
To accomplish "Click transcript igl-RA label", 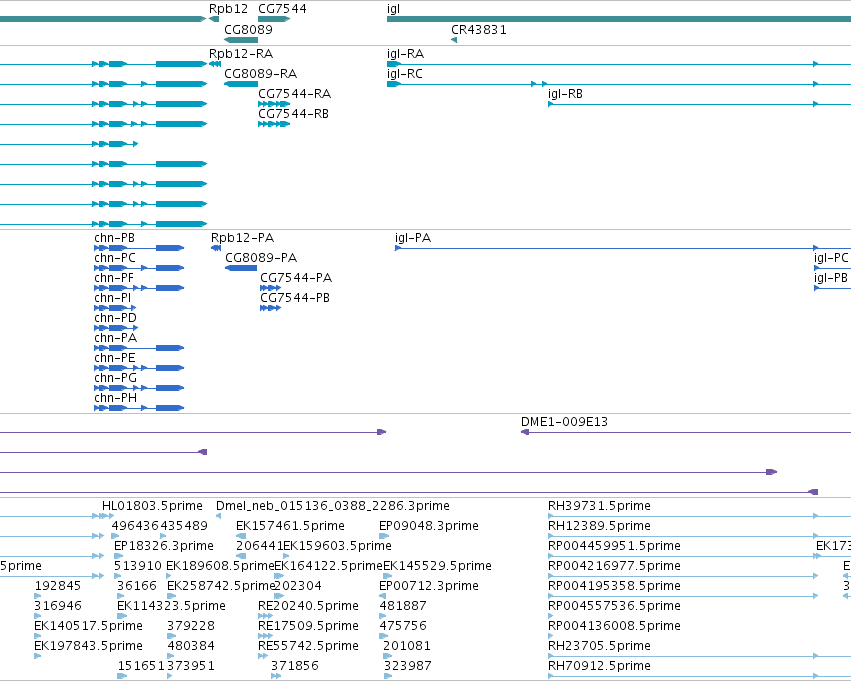I will tap(405, 54).
